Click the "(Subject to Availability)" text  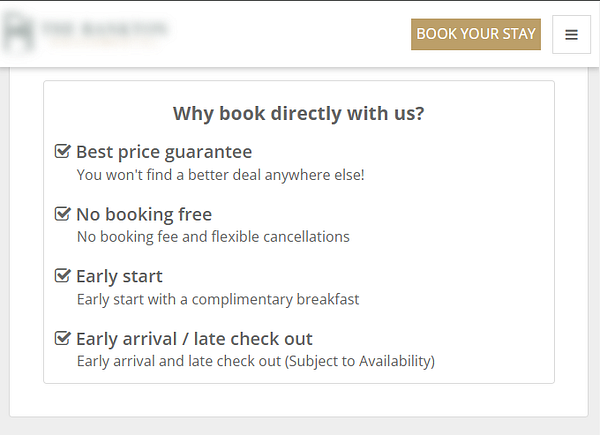360,361
